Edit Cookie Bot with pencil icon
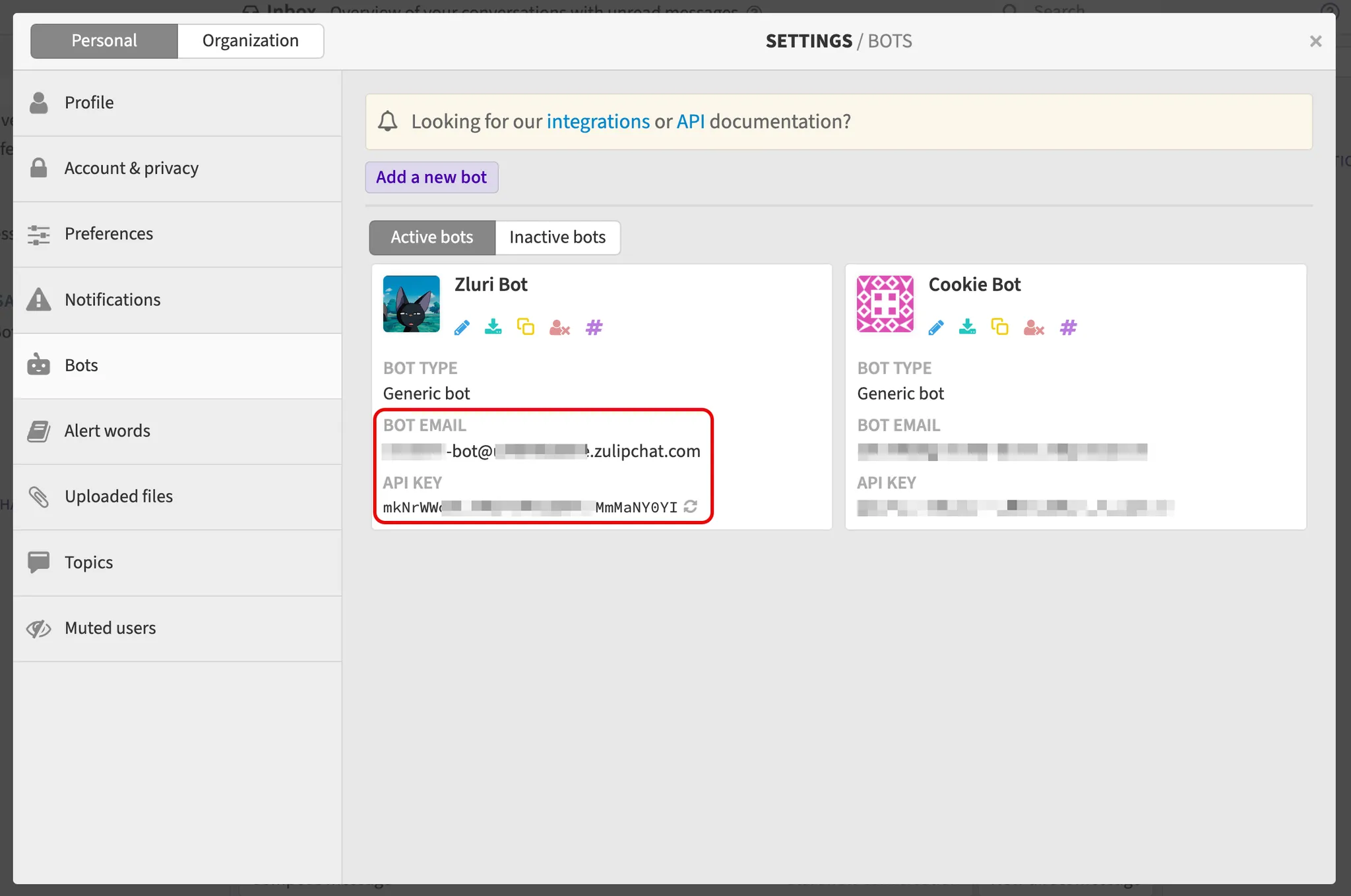 click(935, 328)
